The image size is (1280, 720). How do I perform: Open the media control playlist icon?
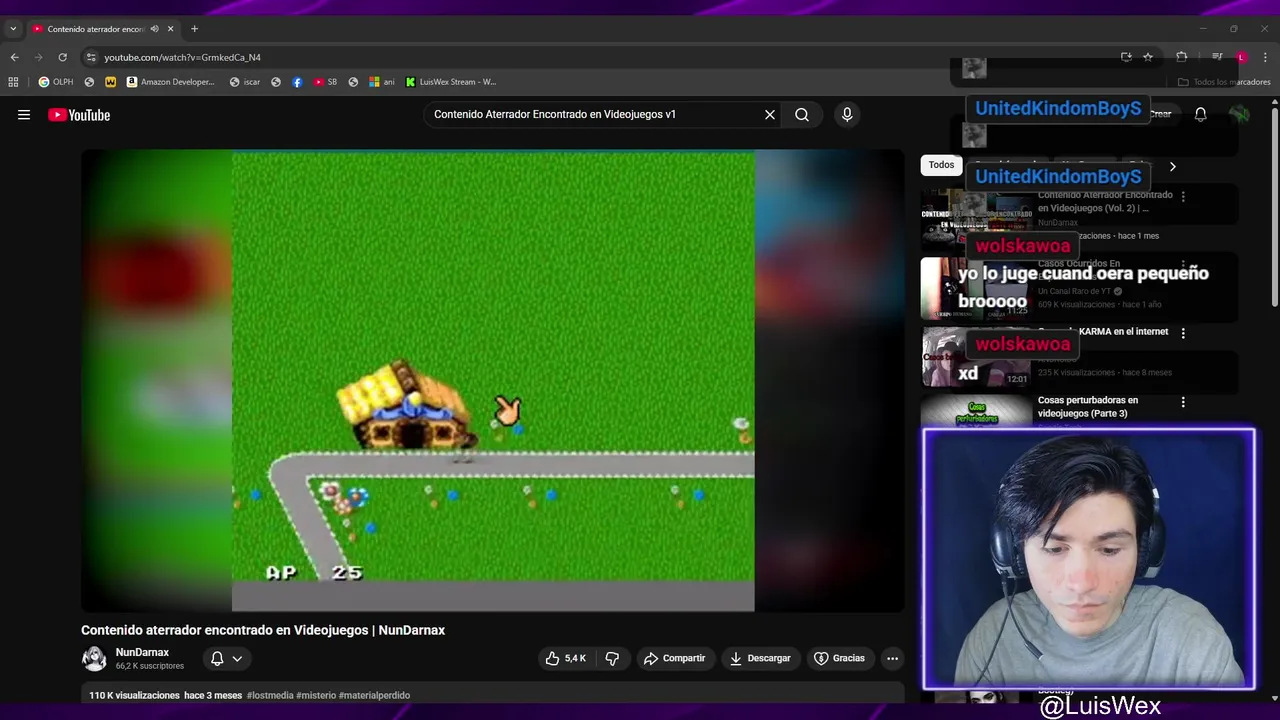[1217, 57]
